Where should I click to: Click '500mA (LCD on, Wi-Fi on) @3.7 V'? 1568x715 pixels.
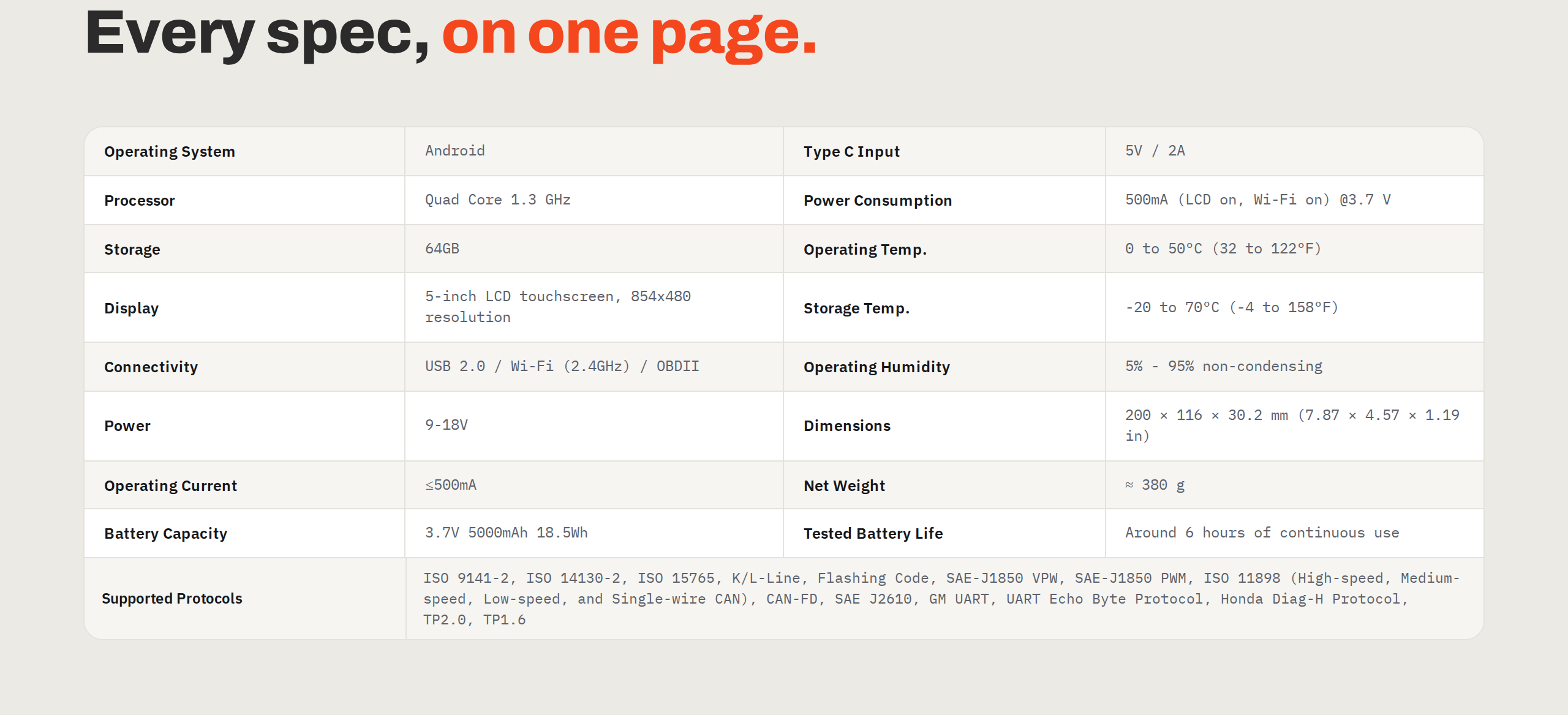click(x=1258, y=200)
